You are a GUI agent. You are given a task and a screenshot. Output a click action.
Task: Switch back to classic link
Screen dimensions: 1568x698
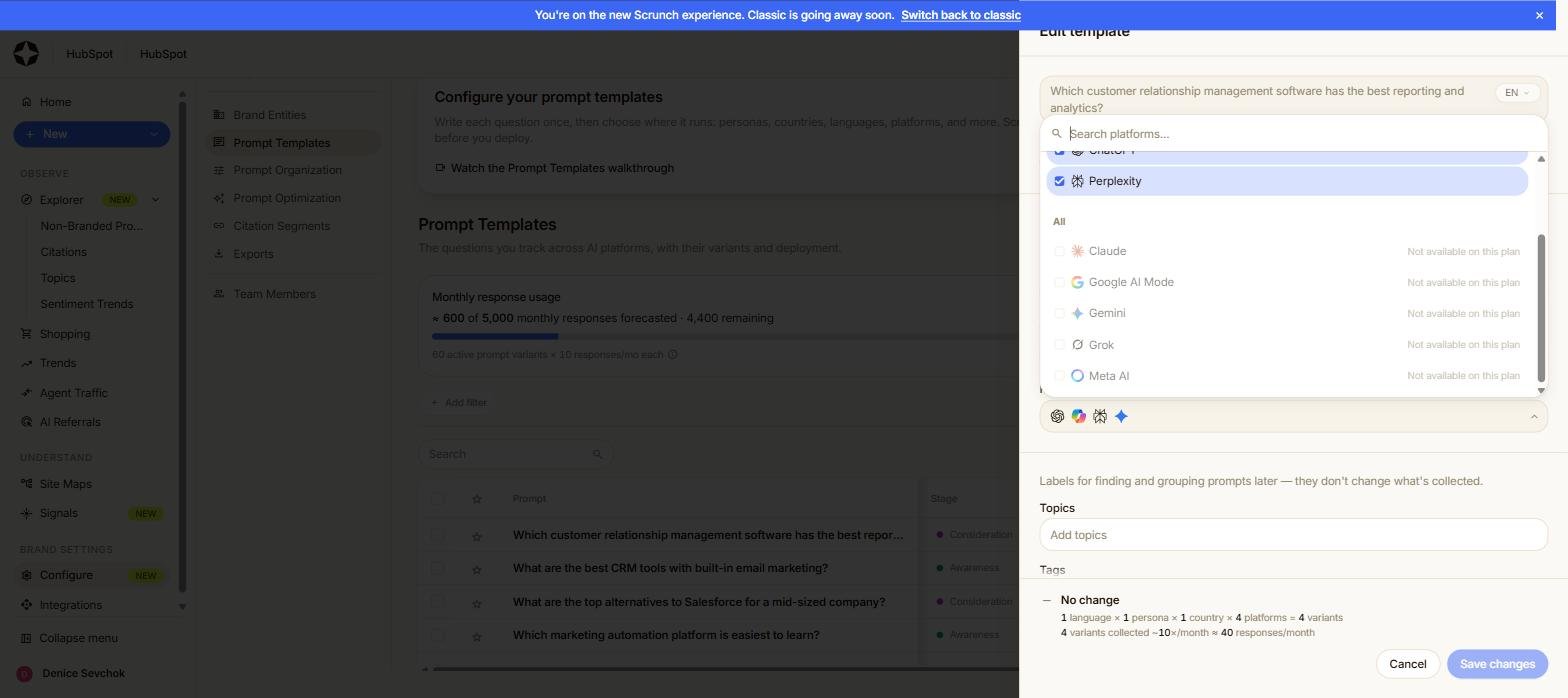point(960,15)
